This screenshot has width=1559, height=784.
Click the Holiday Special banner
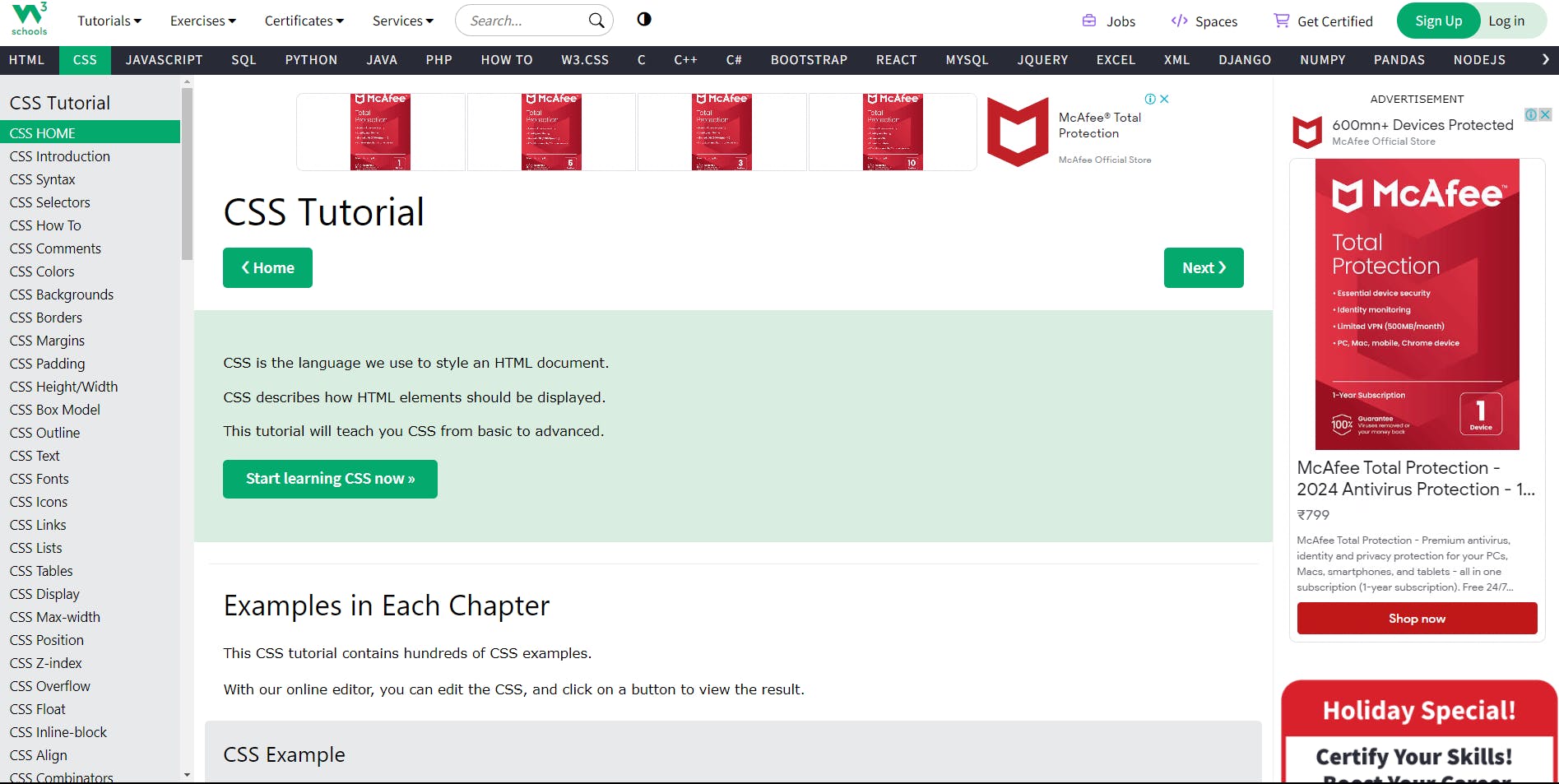(x=1419, y=731)
